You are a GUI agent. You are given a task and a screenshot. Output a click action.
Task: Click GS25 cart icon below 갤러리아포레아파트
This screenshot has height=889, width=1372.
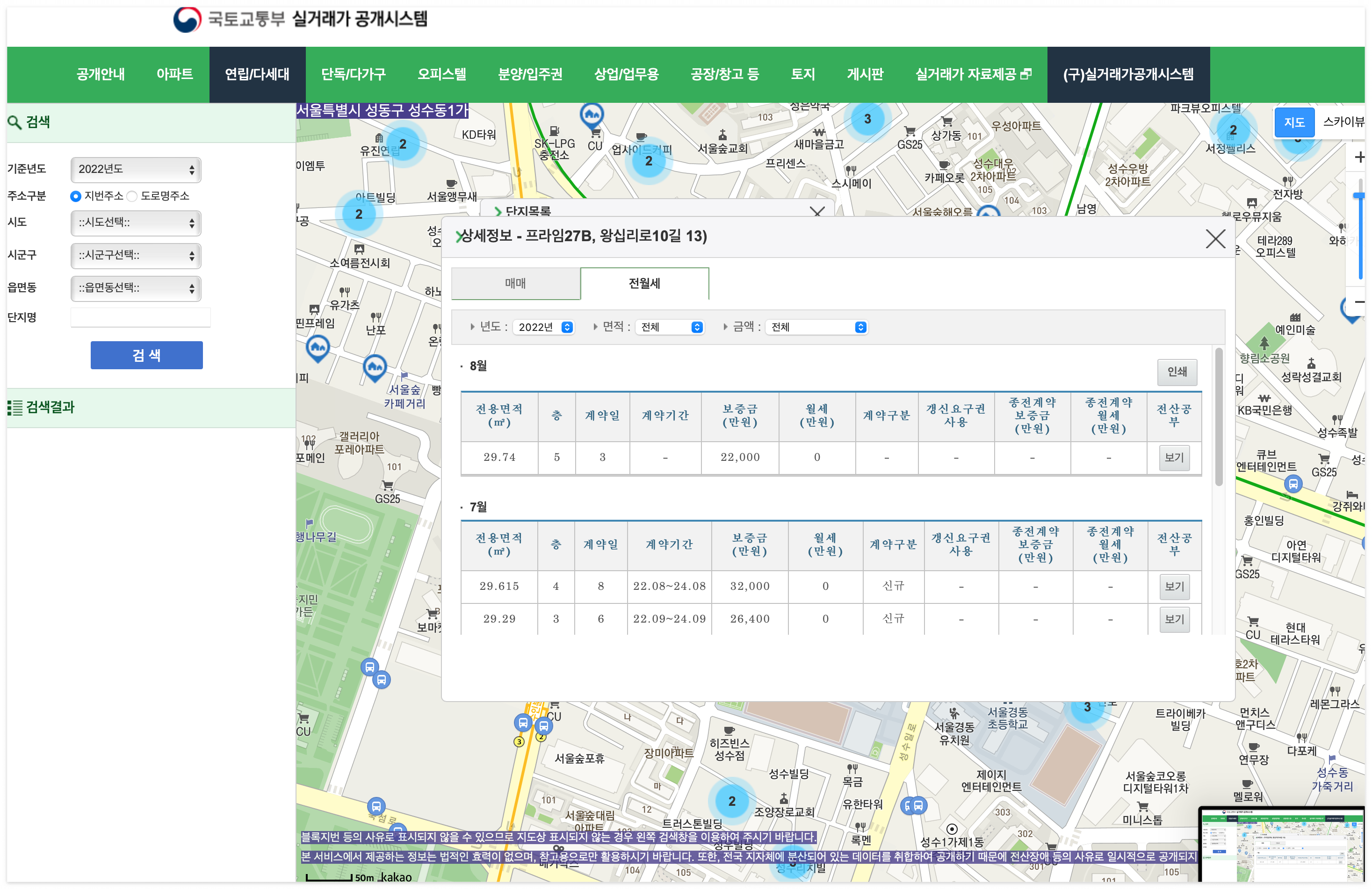(387, 485)
